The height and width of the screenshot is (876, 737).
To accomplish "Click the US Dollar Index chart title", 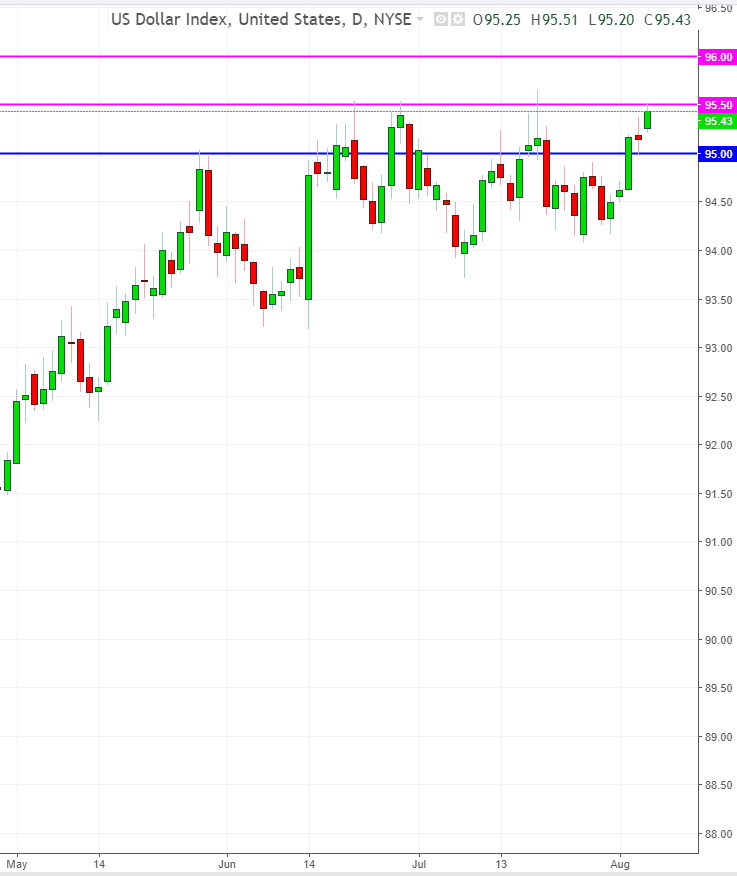I will click(x=260, y=19).
